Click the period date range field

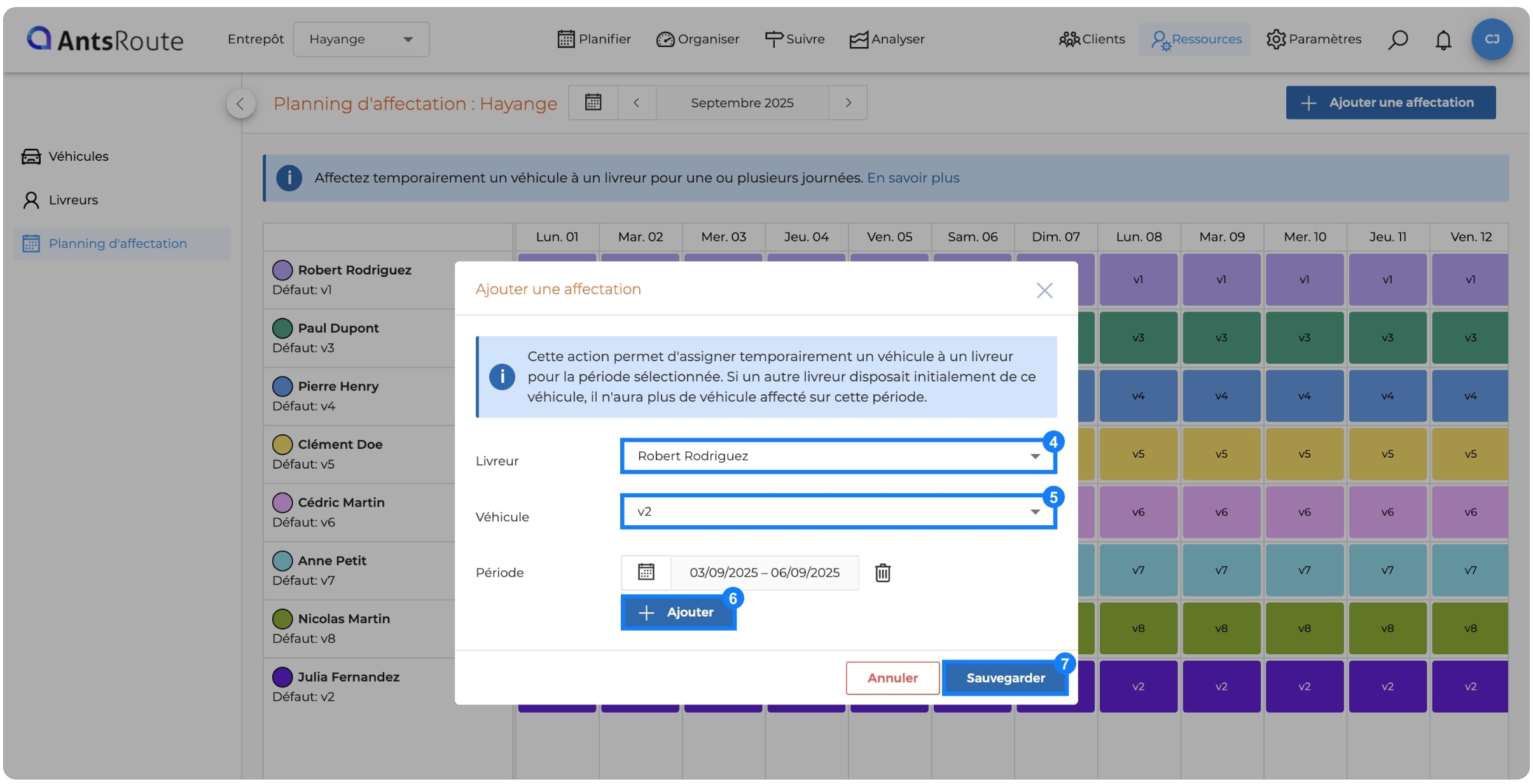point(765,572)
